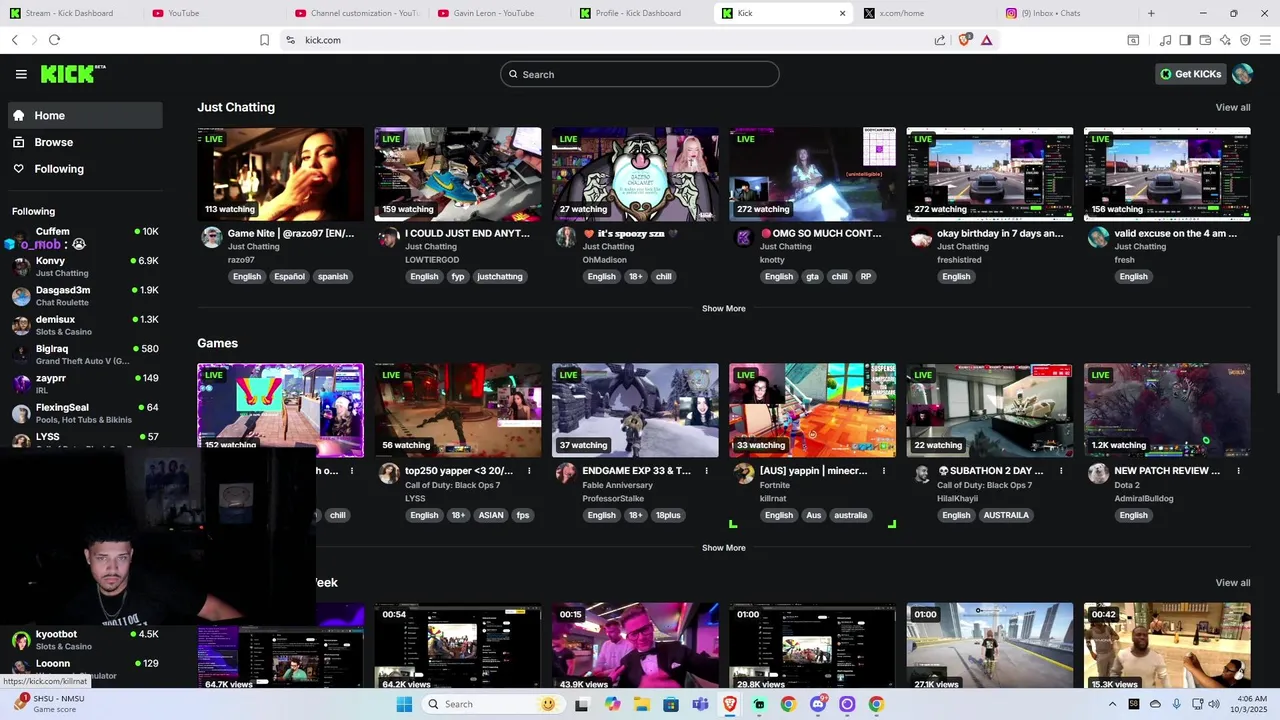Viewport: 1280px width, 720px height.
Task: Click the Windows Start button
Action: pyautogui.click(x=404, y=704)
